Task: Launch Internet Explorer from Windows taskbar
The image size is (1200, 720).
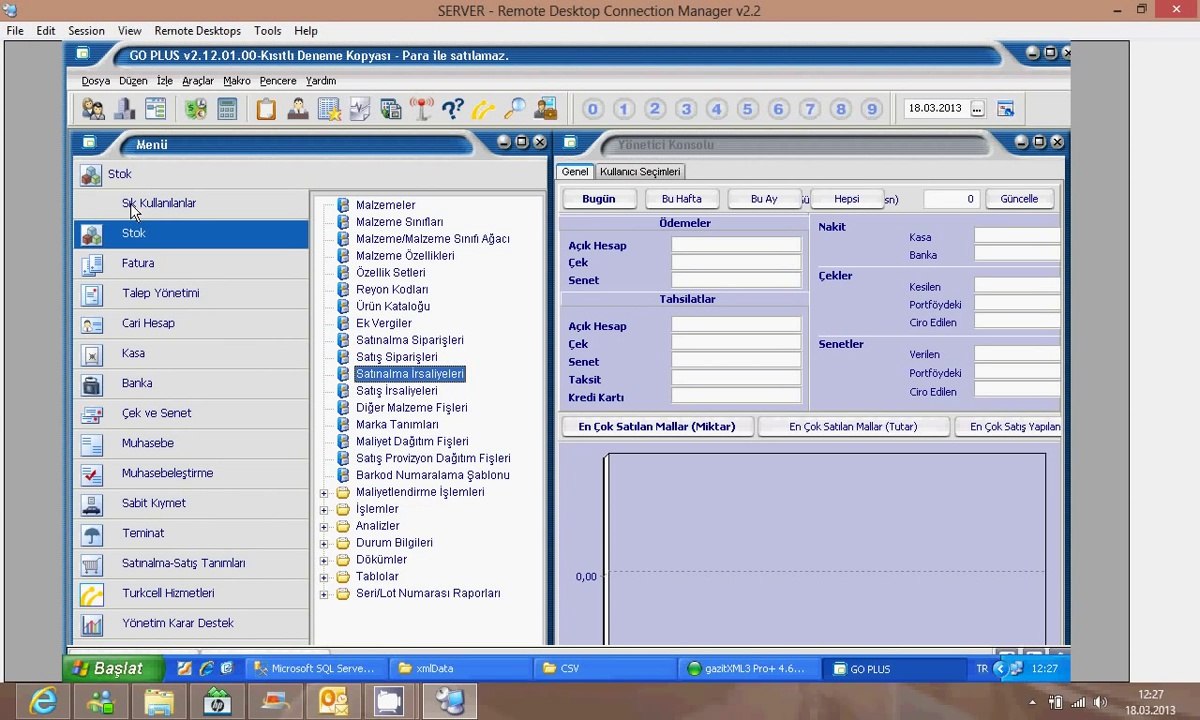Action: 42,702
